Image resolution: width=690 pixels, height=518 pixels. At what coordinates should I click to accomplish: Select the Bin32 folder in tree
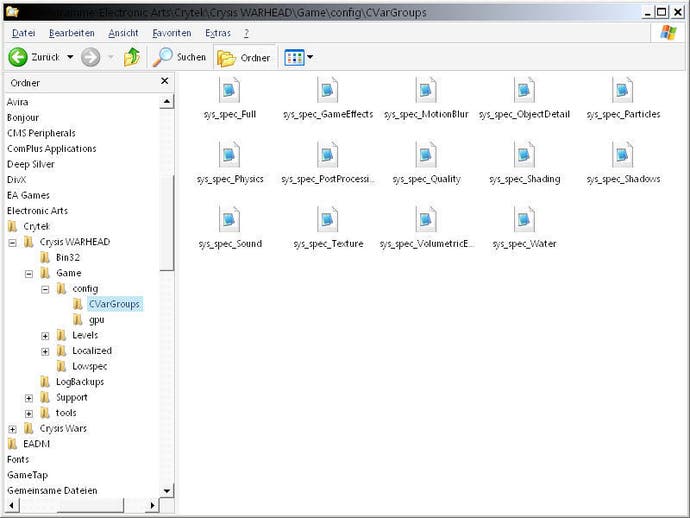(68, 257)
